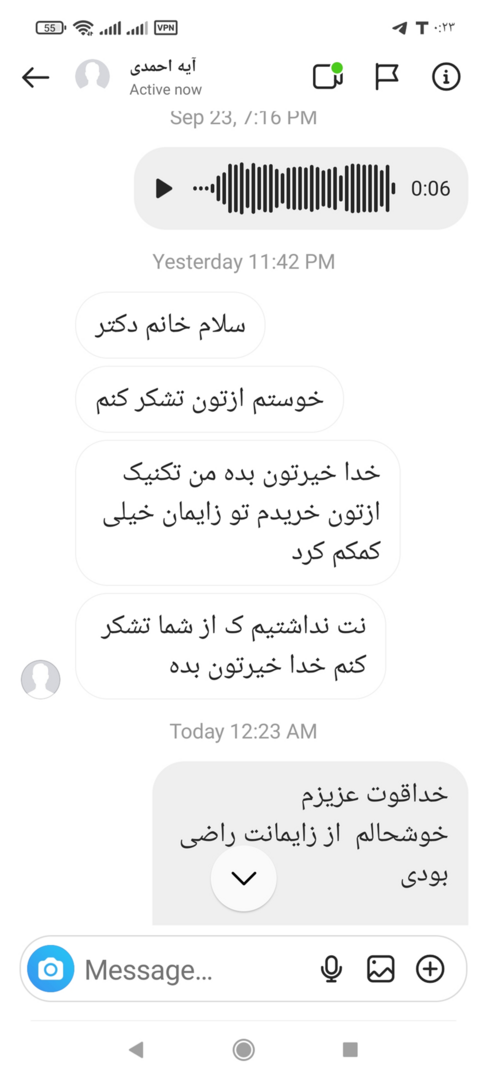This screenshot has height=1080, width=487.
Task: Open conversation info (i) icon
Action: (446, 77)
